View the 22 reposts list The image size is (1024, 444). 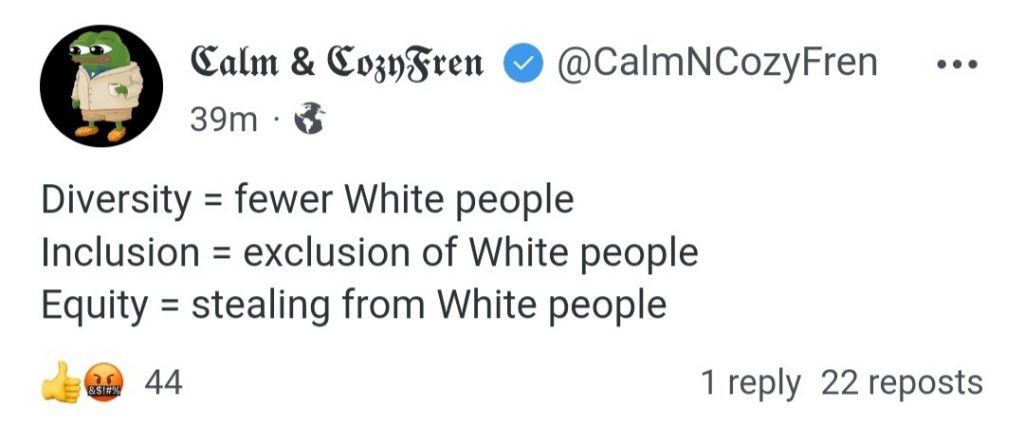tap(901, 382)
